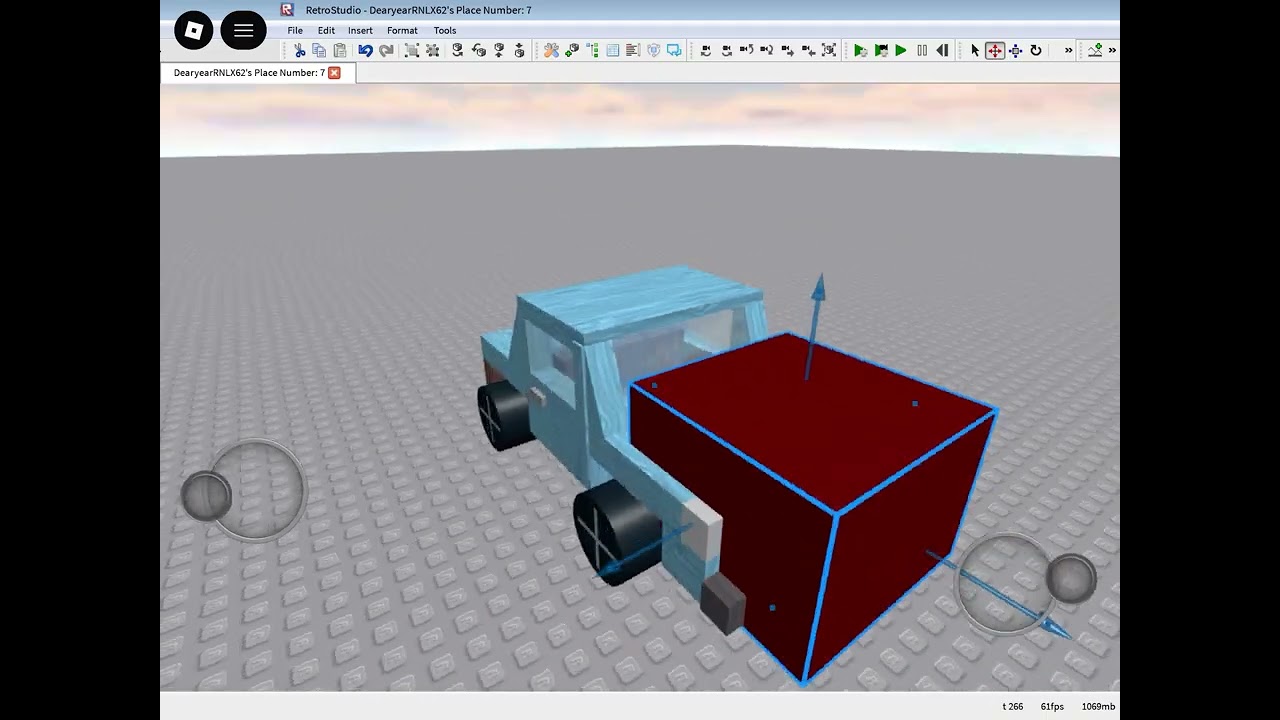Viewport: 1280px width, 720px height.
Task: Open the File menu
Action: pos(295,30)
